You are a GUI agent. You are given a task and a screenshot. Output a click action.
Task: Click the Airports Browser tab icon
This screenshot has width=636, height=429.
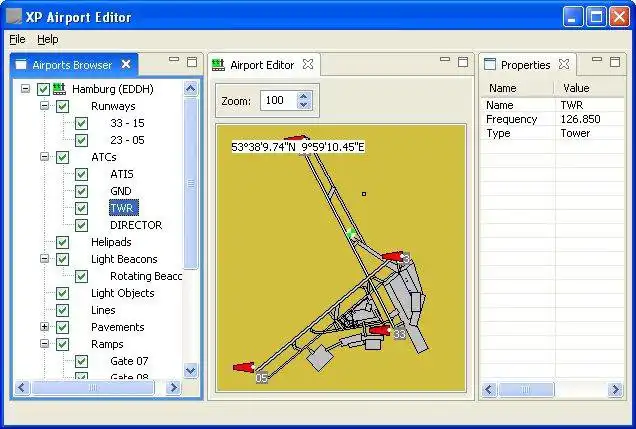point(21,65)
